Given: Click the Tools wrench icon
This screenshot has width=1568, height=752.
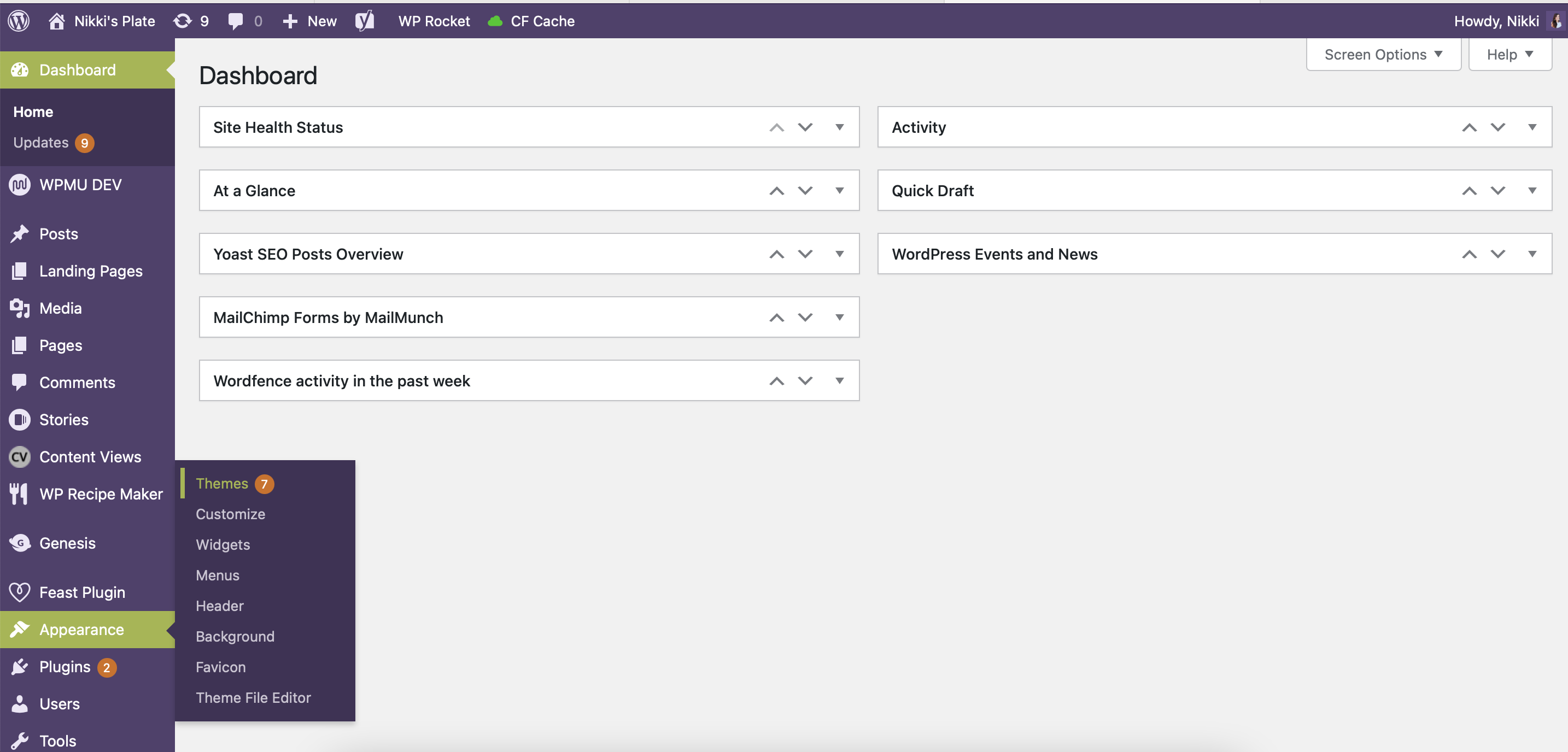Looking at the screenshot, I should click(20, 741).
